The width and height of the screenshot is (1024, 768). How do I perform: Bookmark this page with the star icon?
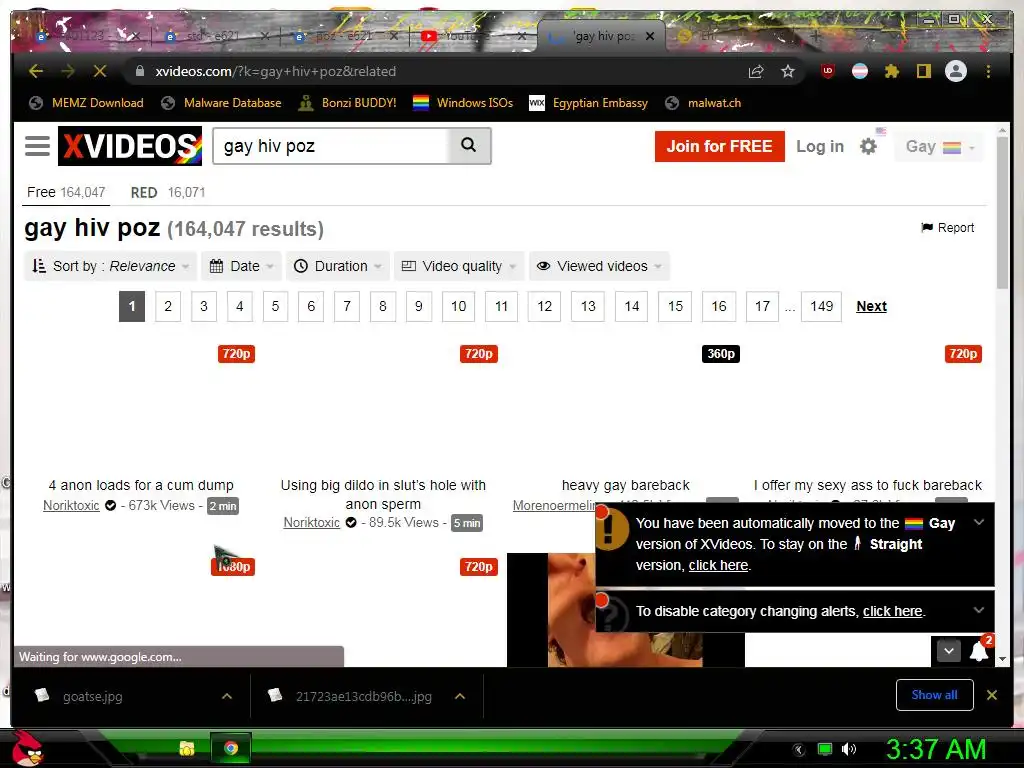click(x=788, y=71)
